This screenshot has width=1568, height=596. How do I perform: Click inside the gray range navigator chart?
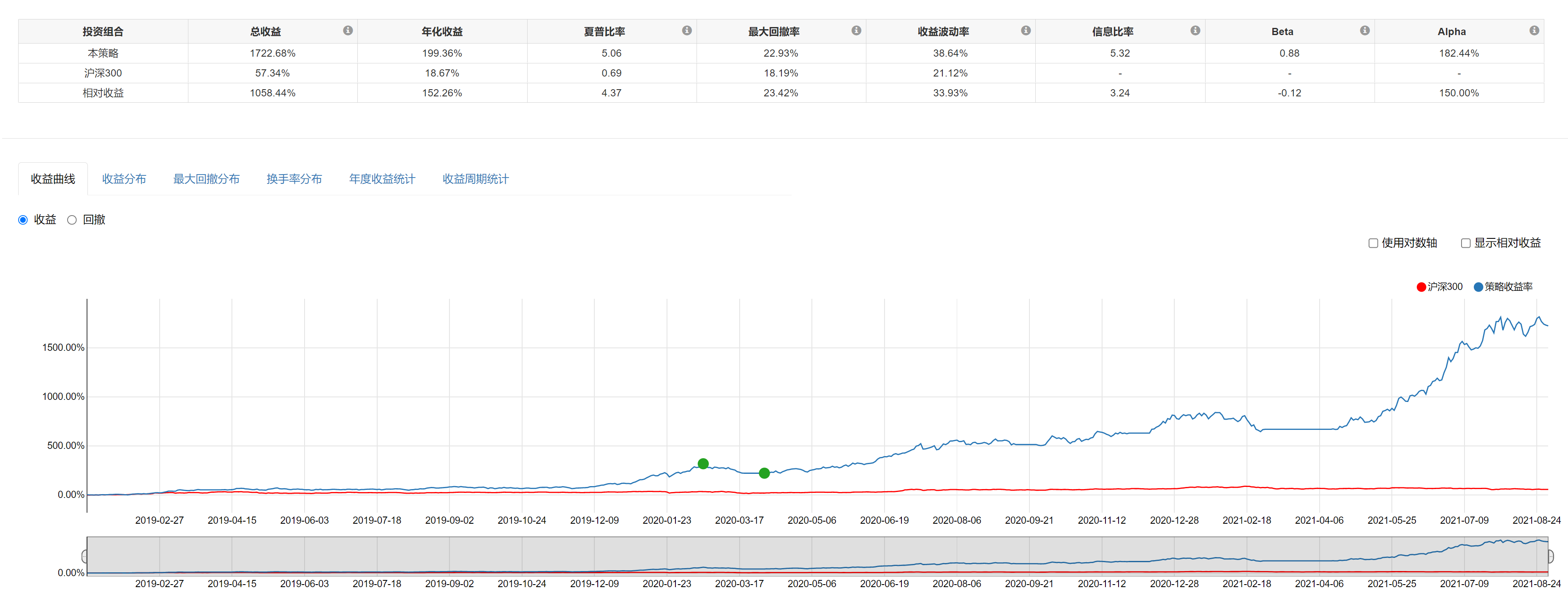coord(817,556)
